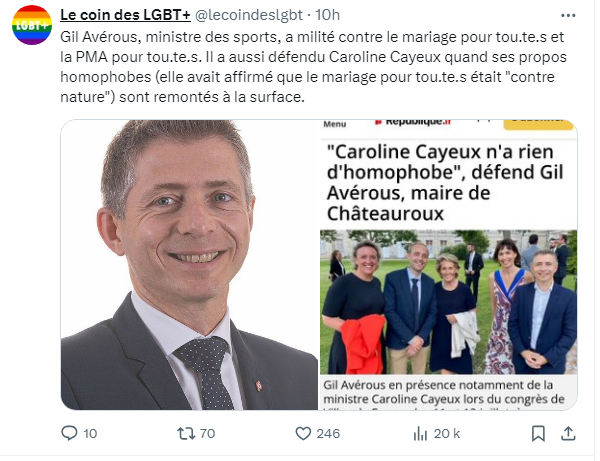This screenshot has height=461, width=600.
Task: Open the article screenshot image
Action: click(448, 265)
